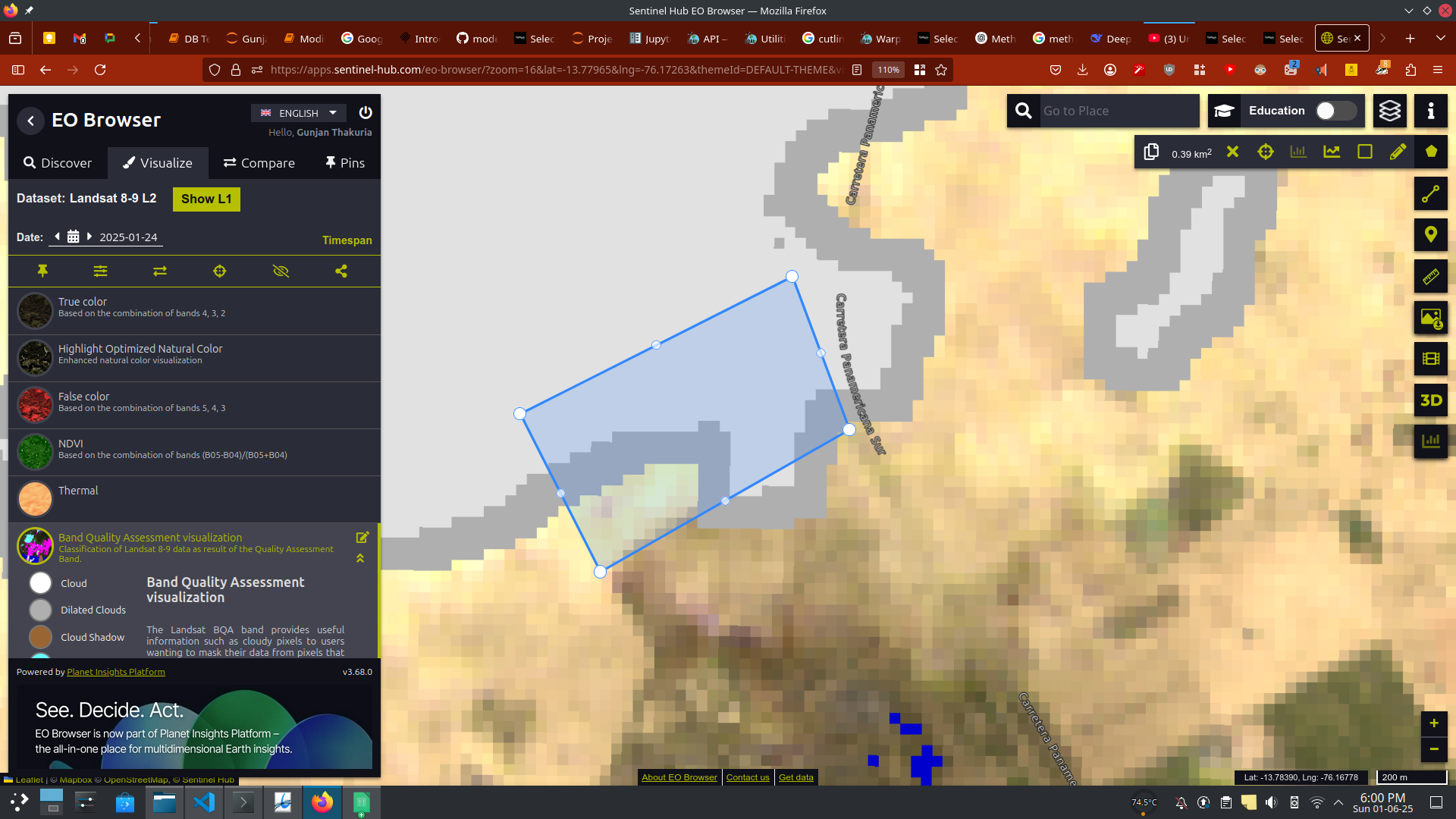Open the ENGLISH language dropdown
Screen dimensions: 1456x819
(299, 113)
